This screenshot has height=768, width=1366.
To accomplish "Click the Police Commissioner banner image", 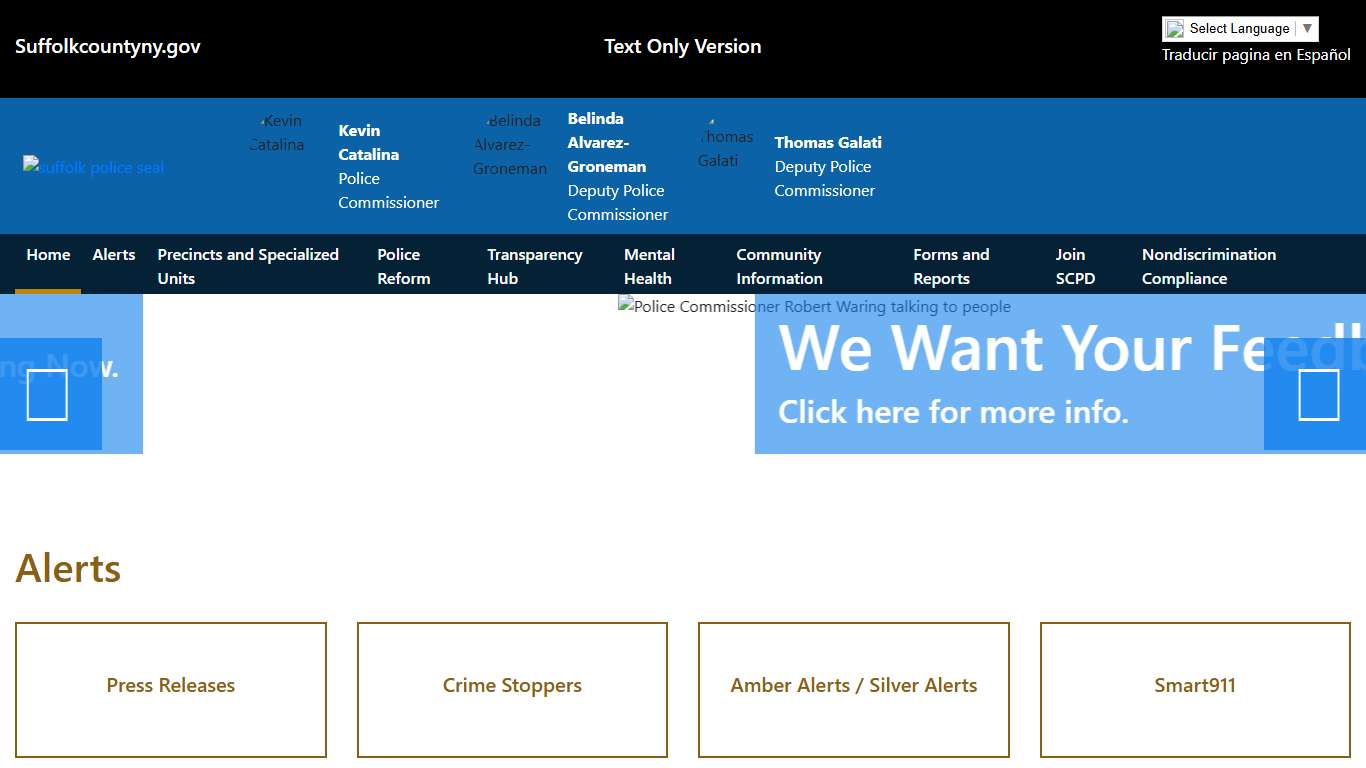I will coord(814,306).
